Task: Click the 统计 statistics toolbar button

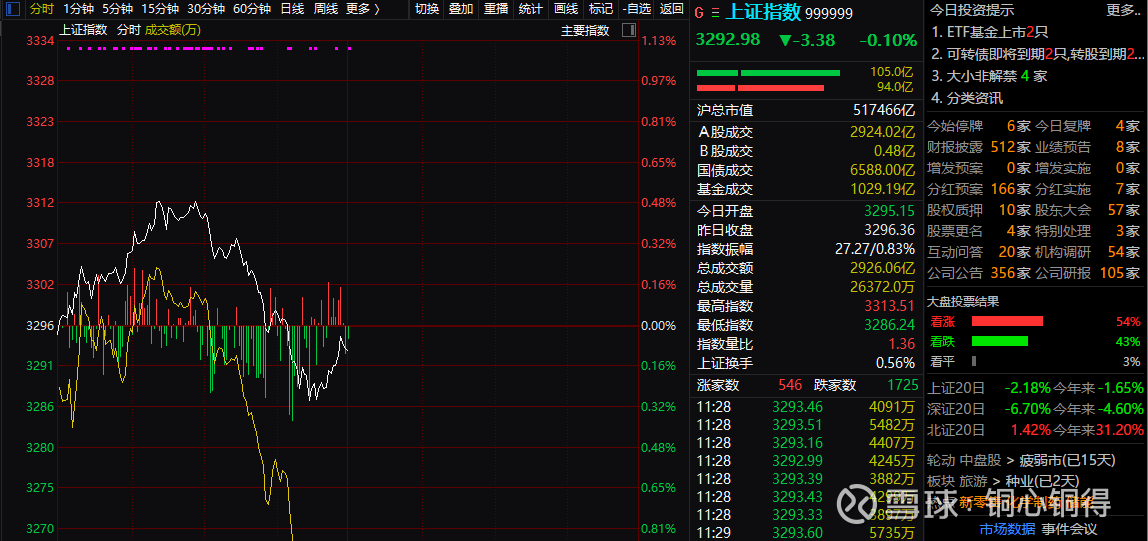Action: (531, 9)
